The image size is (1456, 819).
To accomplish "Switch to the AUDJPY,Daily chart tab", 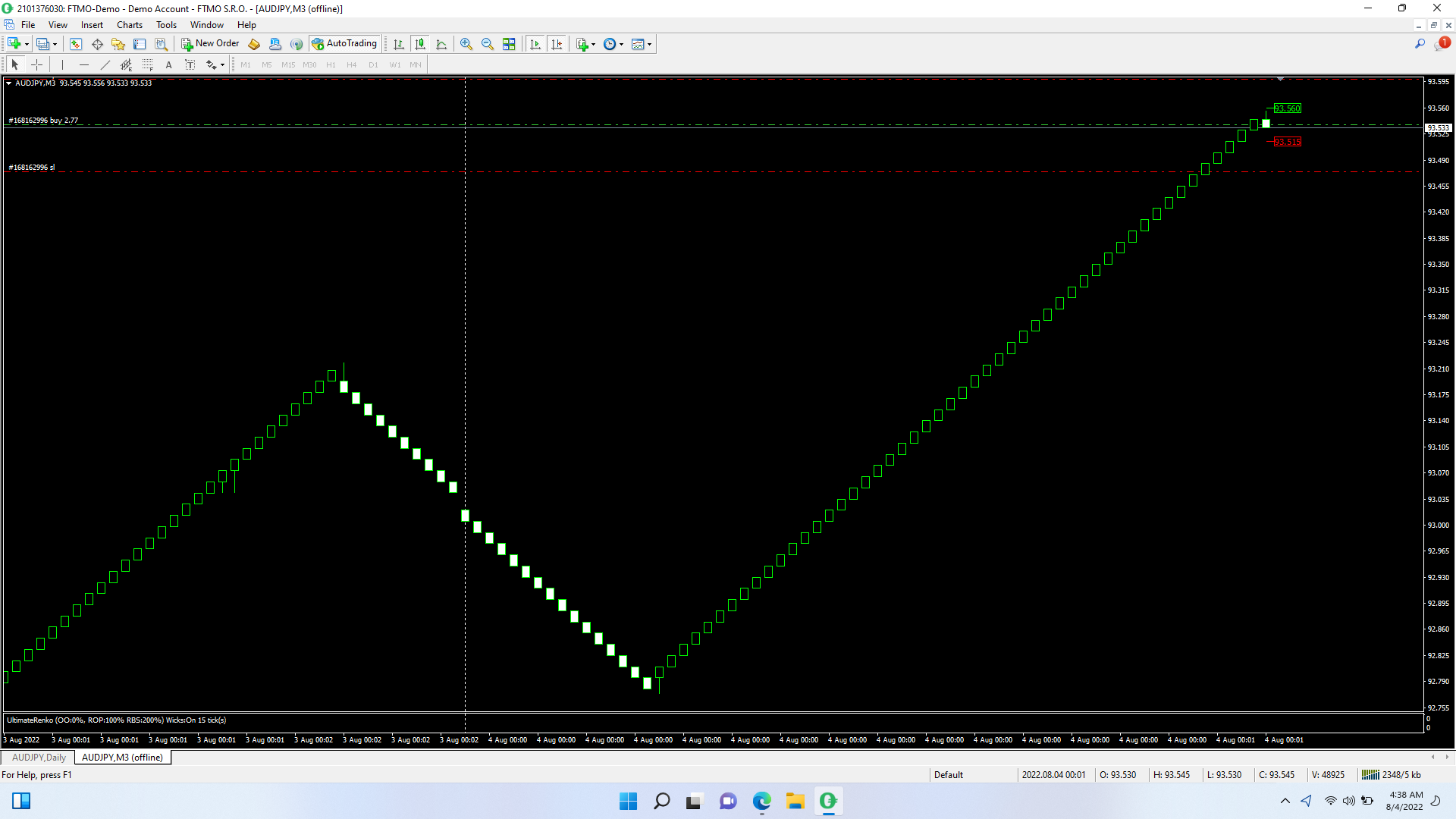I will tap(39, 757).
